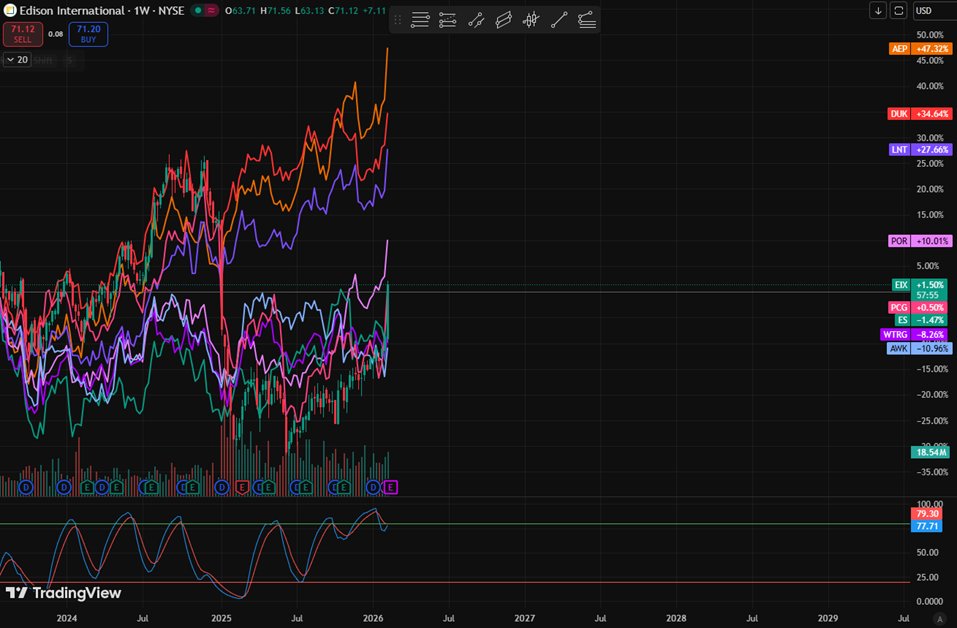Open the dividend D marker beside purple E
The width and height of the screenshot is (957, 628).
coord(373,487)
